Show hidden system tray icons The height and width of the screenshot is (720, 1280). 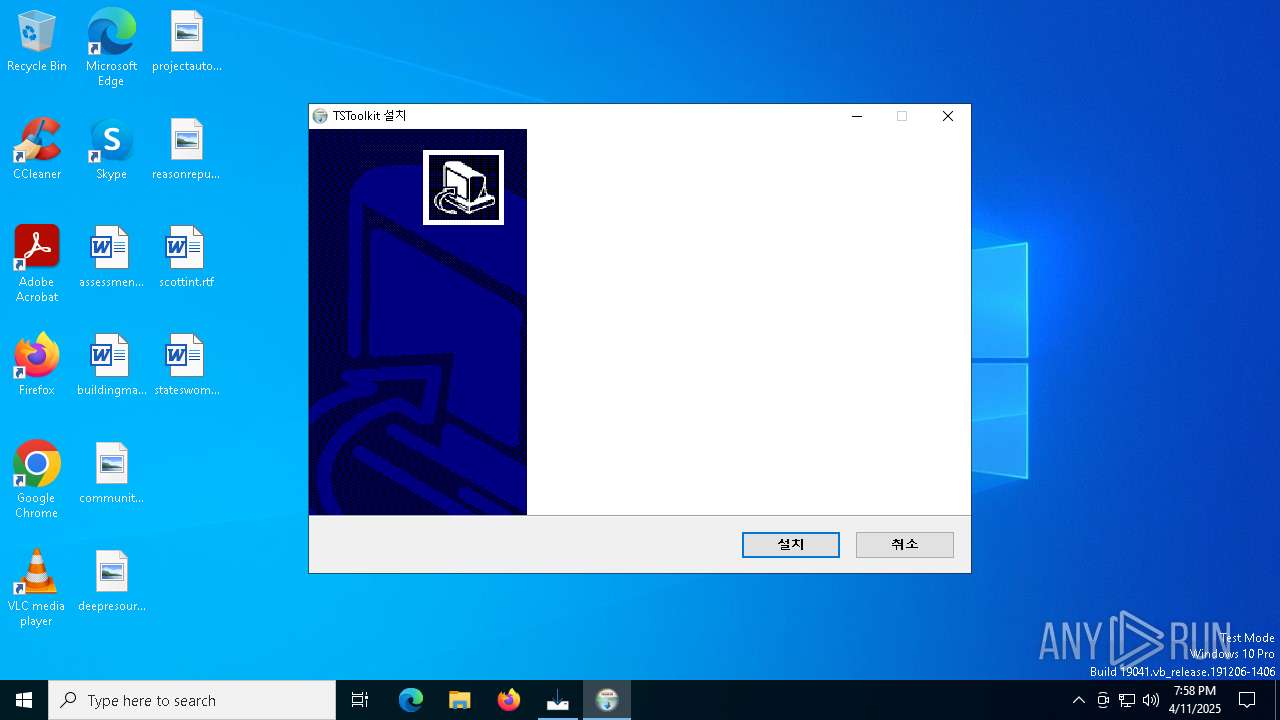pos(1078,700)
